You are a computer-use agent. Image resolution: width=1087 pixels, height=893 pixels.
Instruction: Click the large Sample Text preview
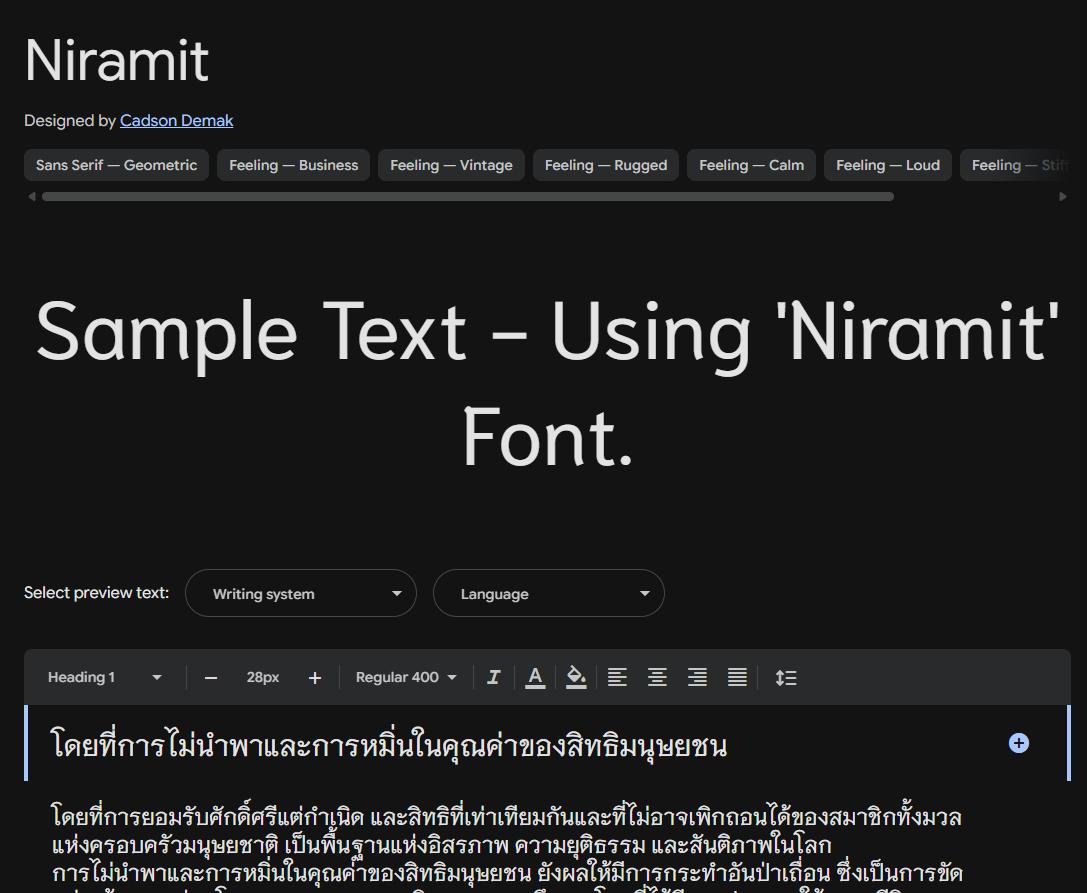tap(548, 385)
